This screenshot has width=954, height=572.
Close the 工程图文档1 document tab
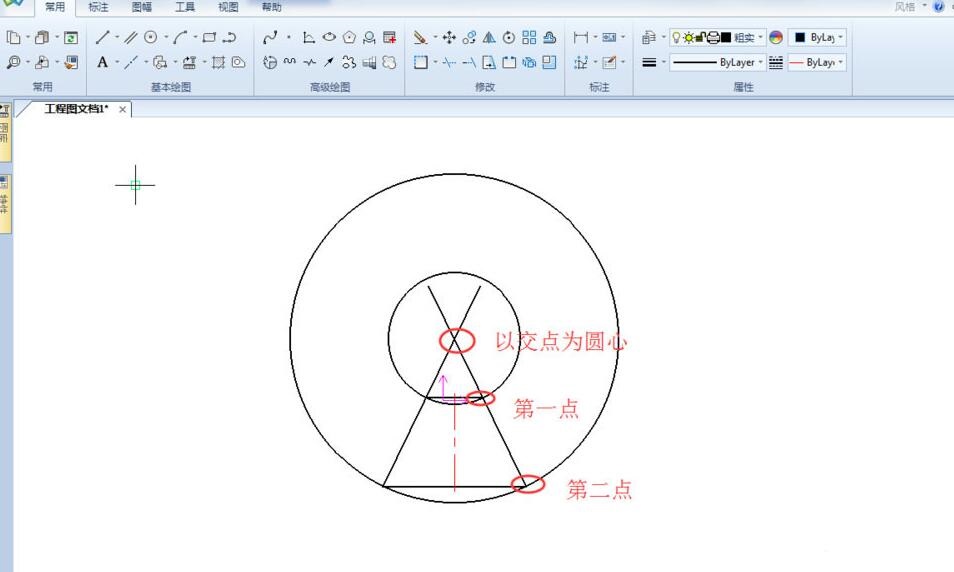click(122, 110)
